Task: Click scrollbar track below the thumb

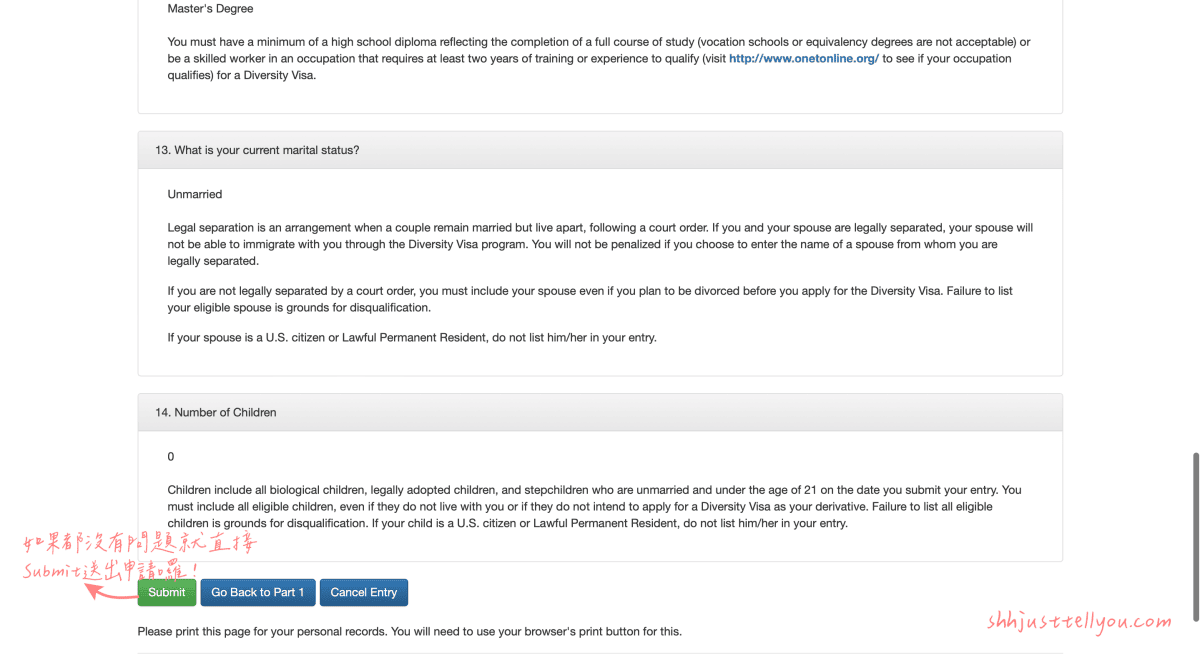Action: click(1194, 638)
